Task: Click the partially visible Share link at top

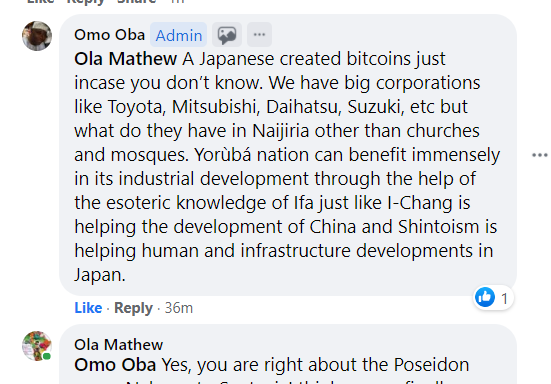Action: click(x=136, y=1)
